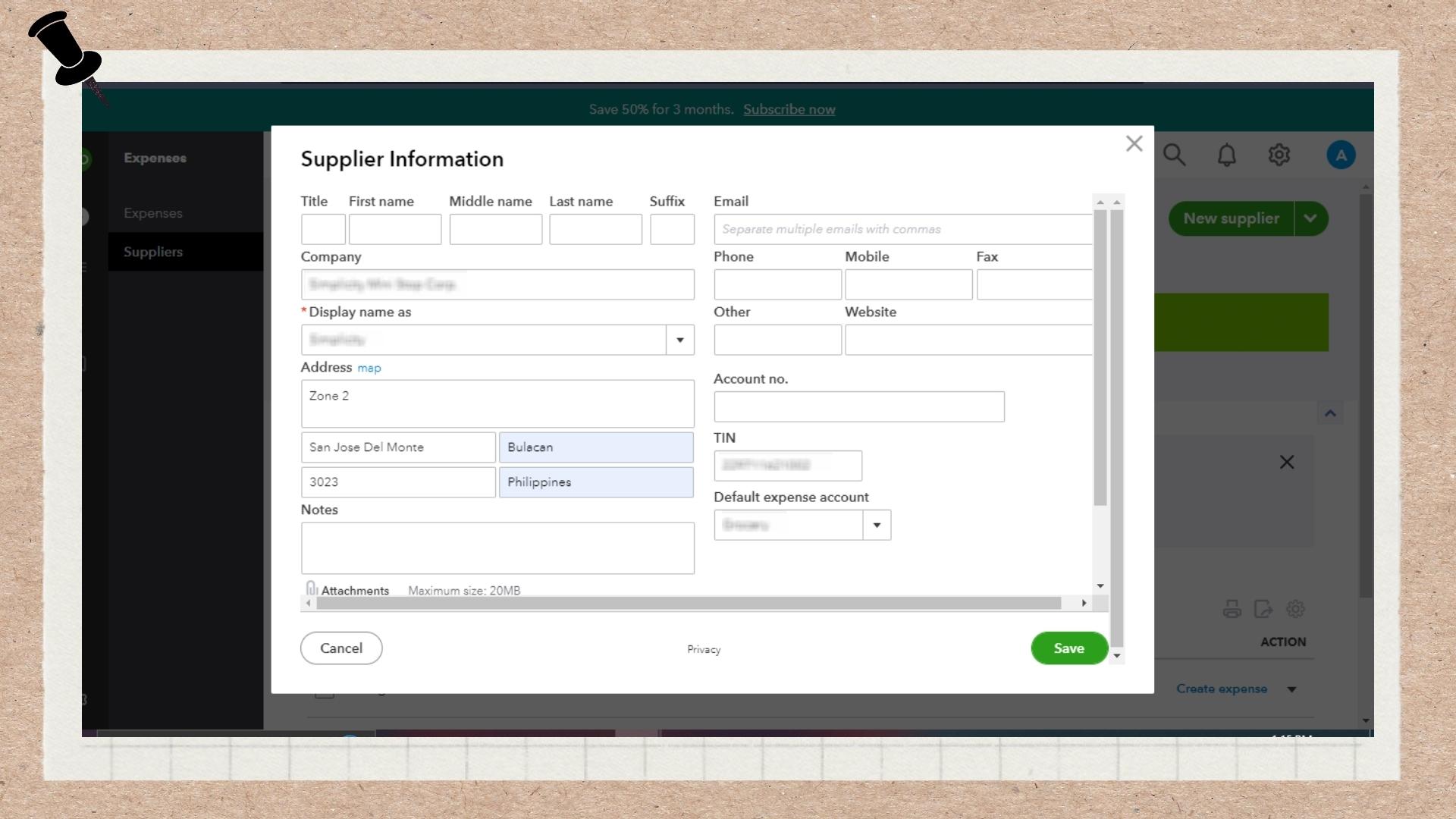Click the Subscribe now link

[789, 109]
